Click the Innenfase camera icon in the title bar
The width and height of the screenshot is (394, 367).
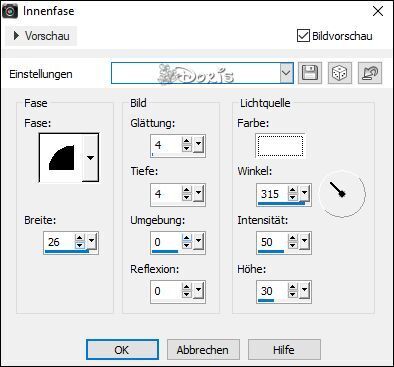tap(10, 11)
